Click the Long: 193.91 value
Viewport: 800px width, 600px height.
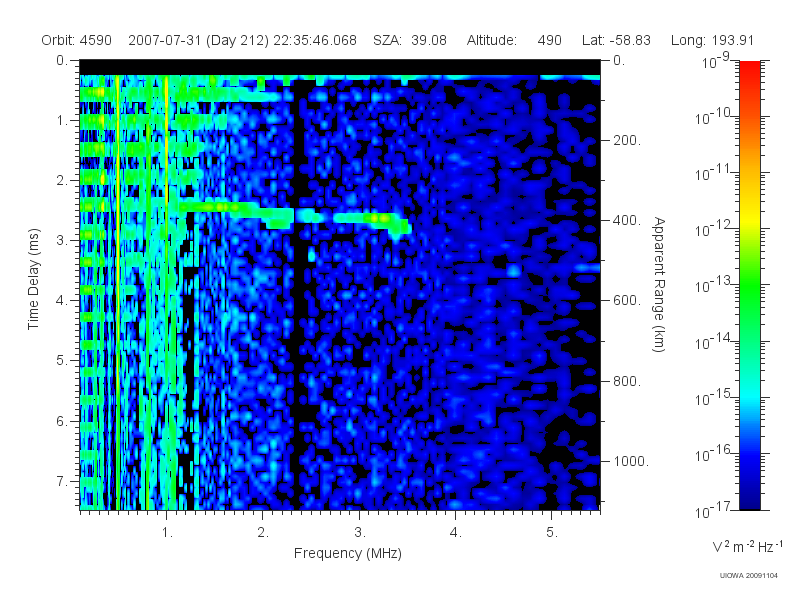point(712,40)
